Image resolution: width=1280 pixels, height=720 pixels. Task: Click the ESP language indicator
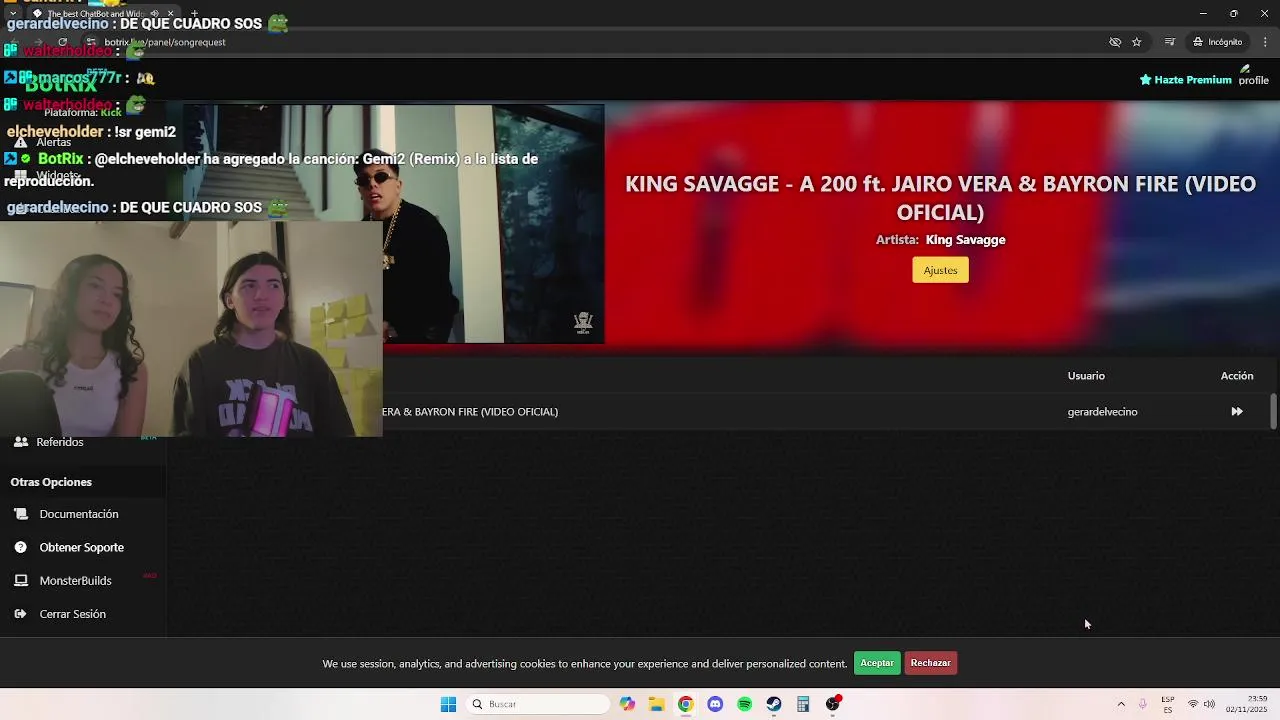1168,704
